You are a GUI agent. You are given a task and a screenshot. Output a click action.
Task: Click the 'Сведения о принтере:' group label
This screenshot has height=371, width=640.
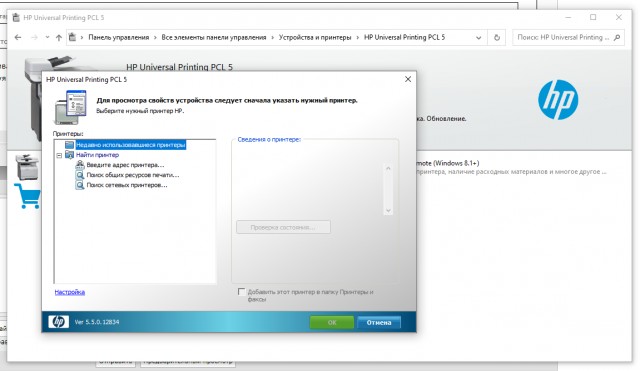pos(269,140)
